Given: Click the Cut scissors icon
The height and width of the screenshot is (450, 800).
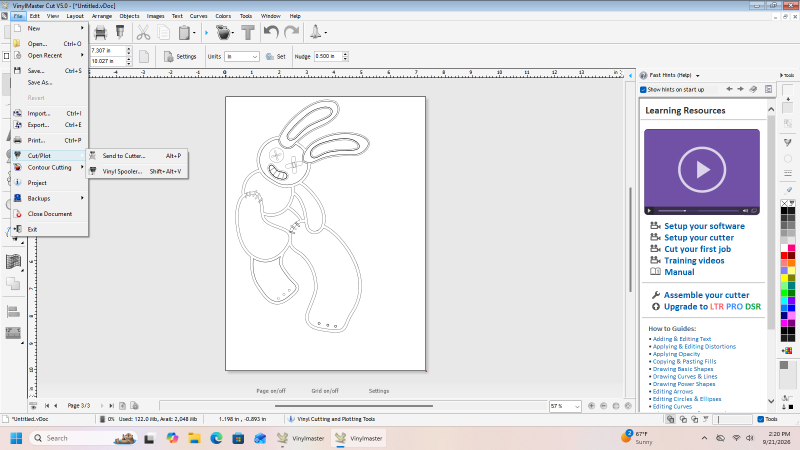Looking at the screenshot, I should [143, 33].
